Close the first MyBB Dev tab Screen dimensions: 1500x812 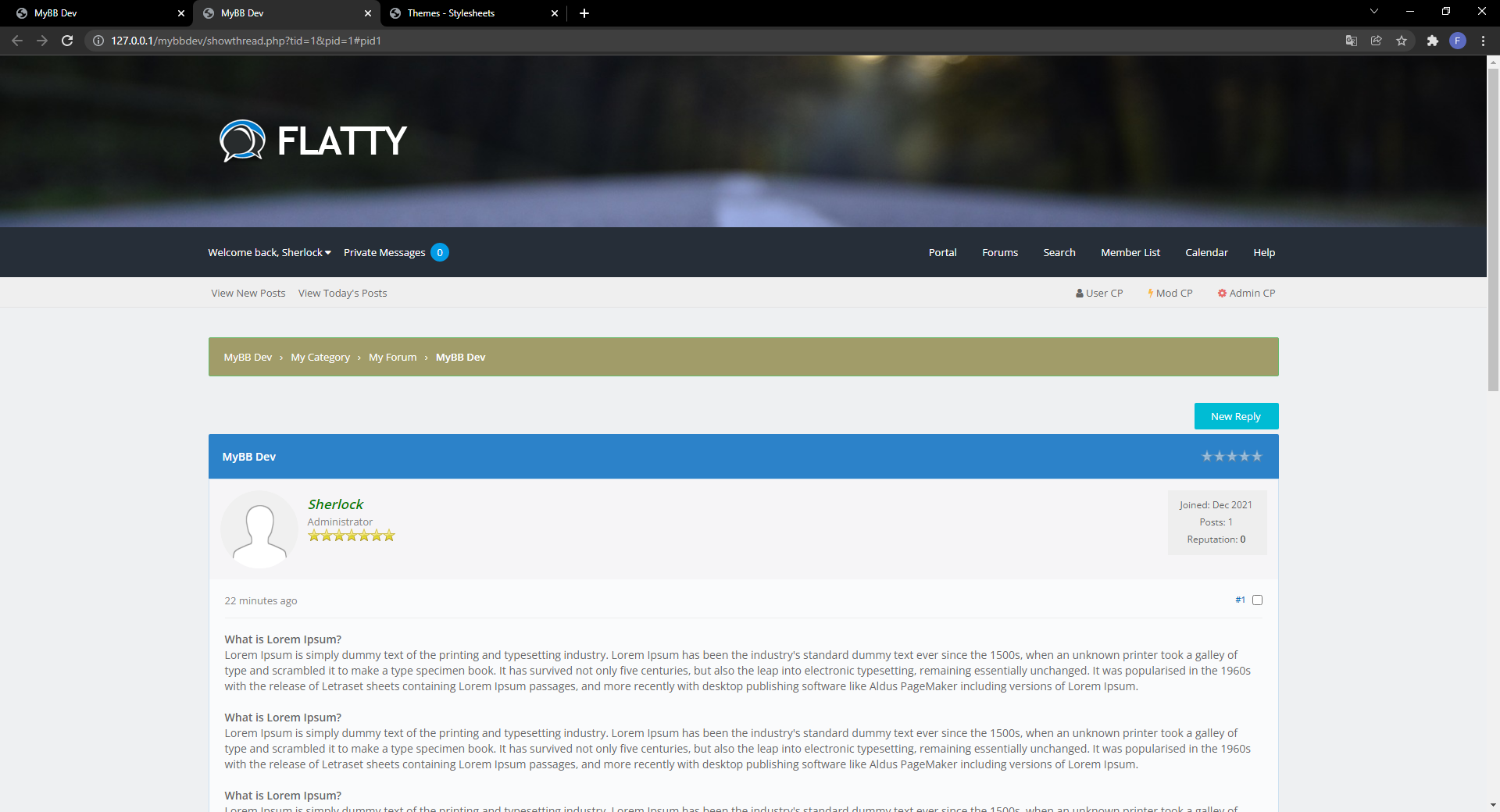click(x=181, y=13)
